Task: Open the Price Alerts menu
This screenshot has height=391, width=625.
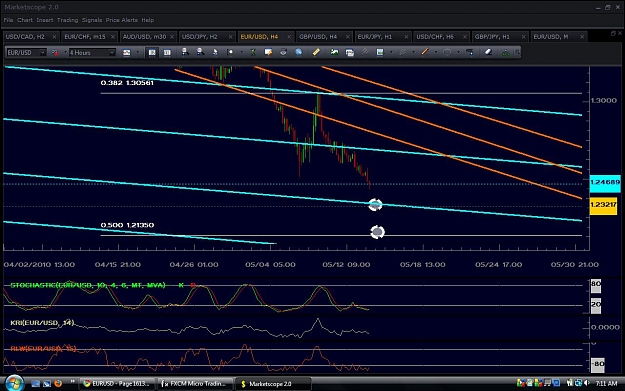Action: point(122,20)
